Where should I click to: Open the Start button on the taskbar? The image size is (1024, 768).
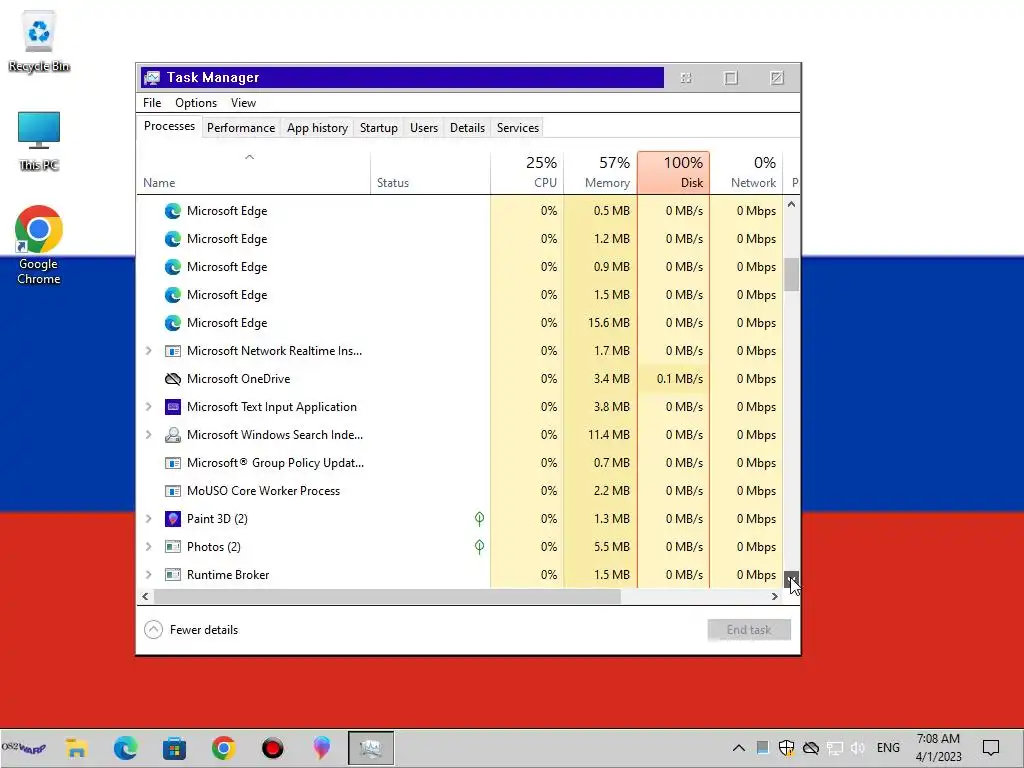coord(24,748)
